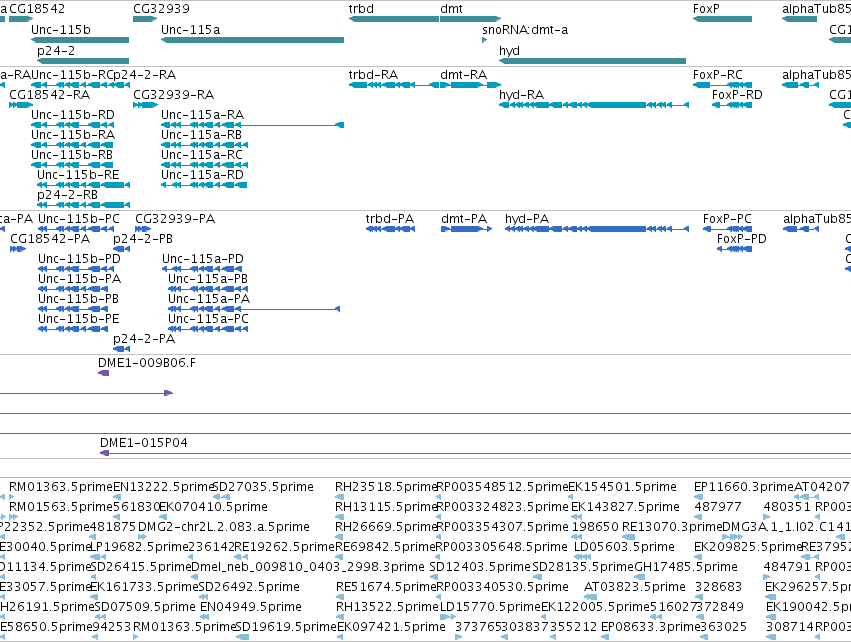Click the DME1-009B06.F purple marker
Screen dimensions: 851x642
coord(104,373)
